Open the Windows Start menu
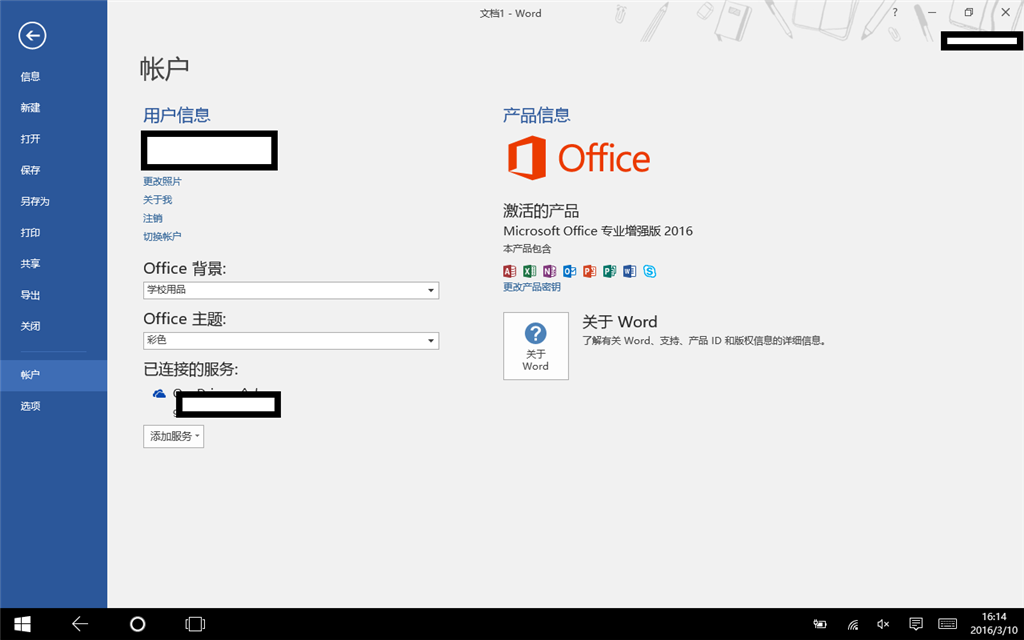Screen dimensions: 1024x640 22,624
